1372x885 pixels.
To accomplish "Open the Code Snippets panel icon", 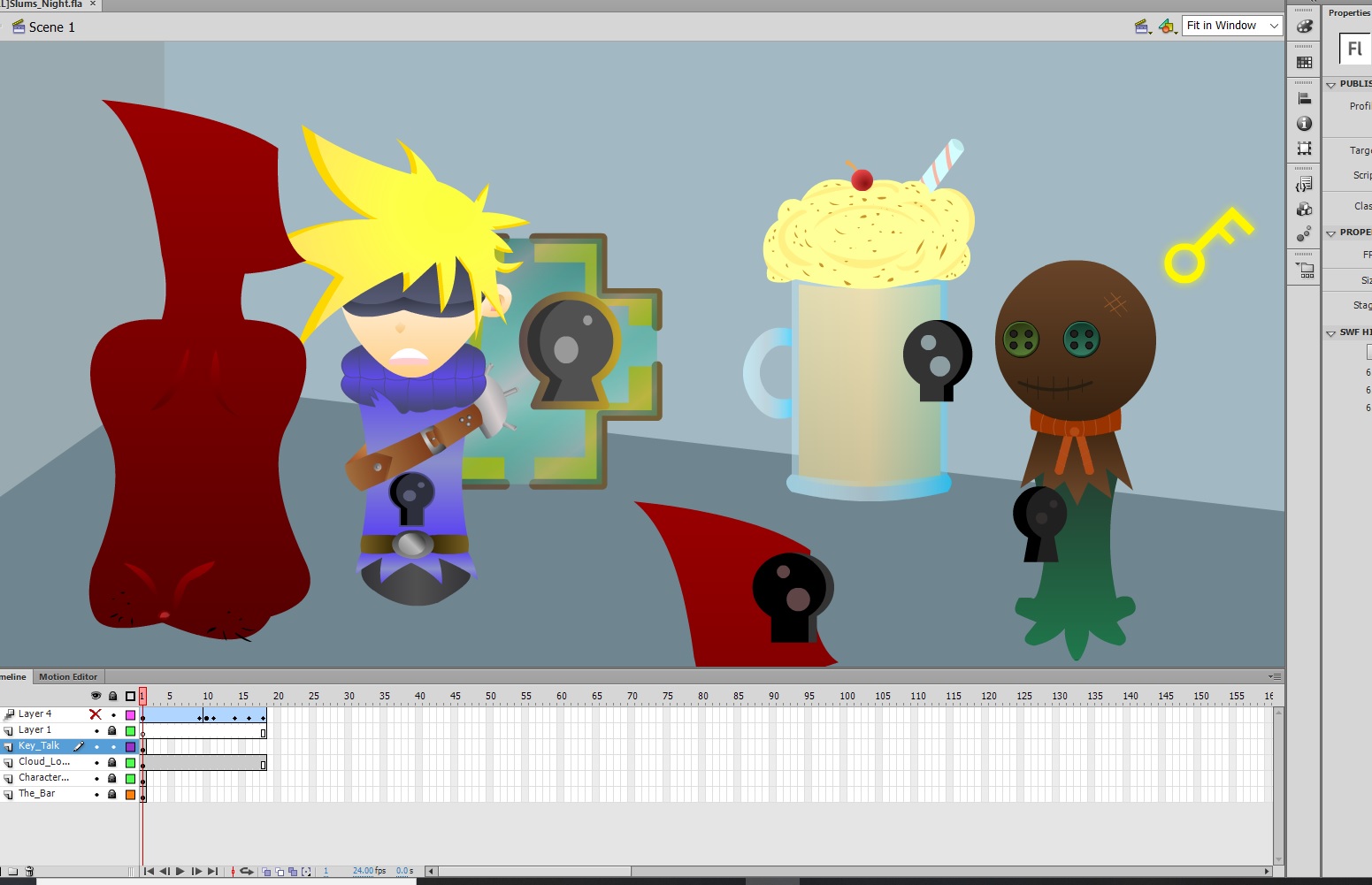I will (1304, 185).
